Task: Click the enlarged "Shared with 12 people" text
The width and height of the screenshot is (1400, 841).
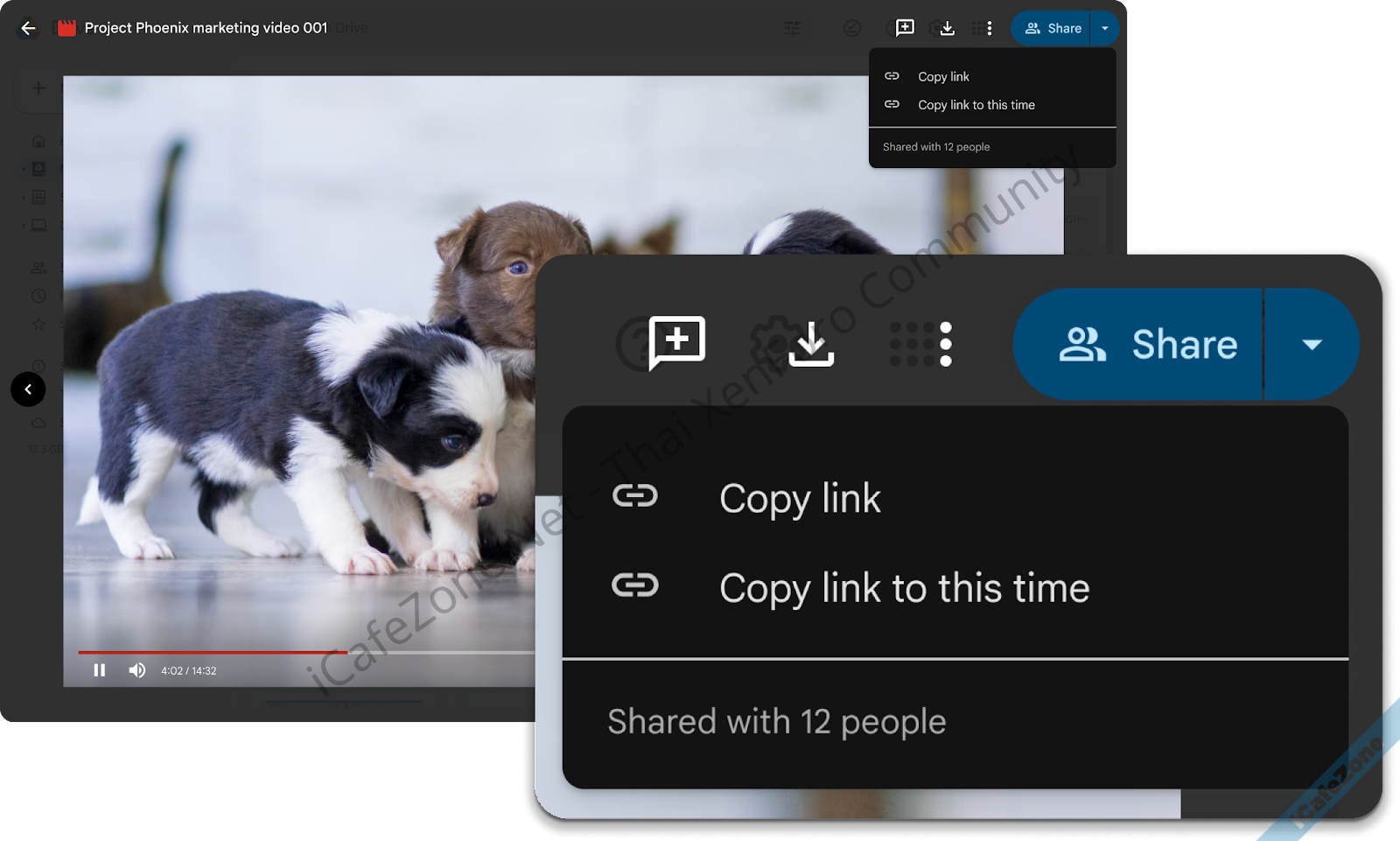Action: pos(776,722)
